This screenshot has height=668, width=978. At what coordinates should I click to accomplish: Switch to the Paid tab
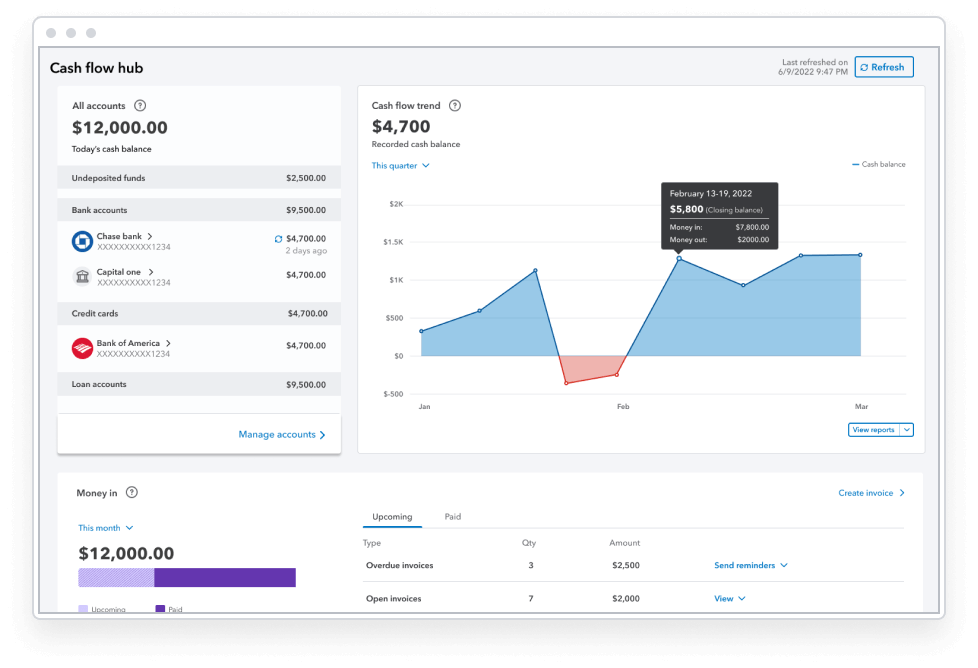pyautogui.click(x=453, y=516)
